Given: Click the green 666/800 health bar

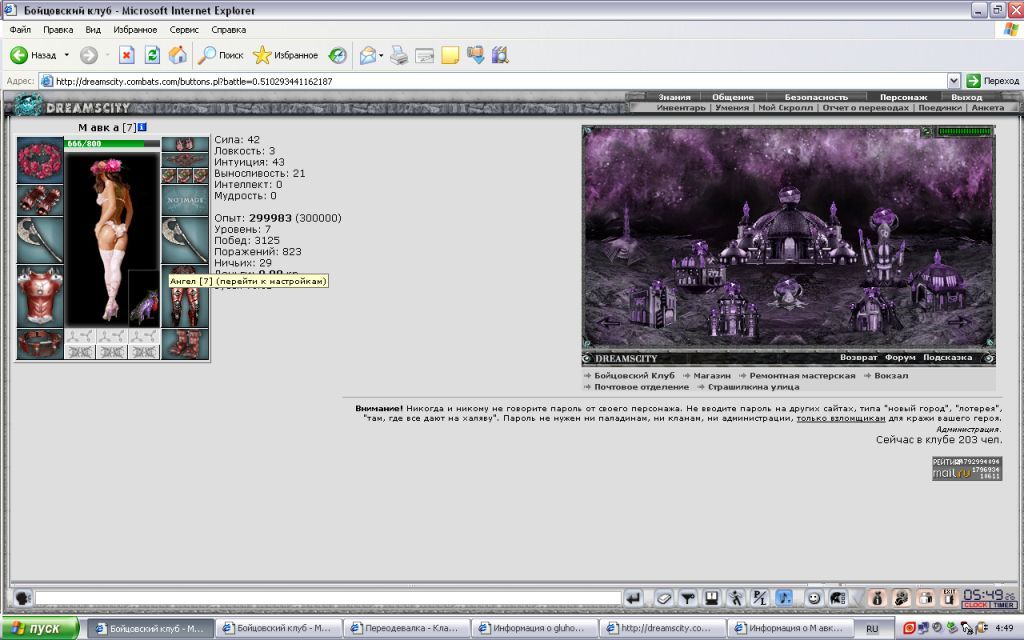Looking at the screenshot, I should coord(112,144).
